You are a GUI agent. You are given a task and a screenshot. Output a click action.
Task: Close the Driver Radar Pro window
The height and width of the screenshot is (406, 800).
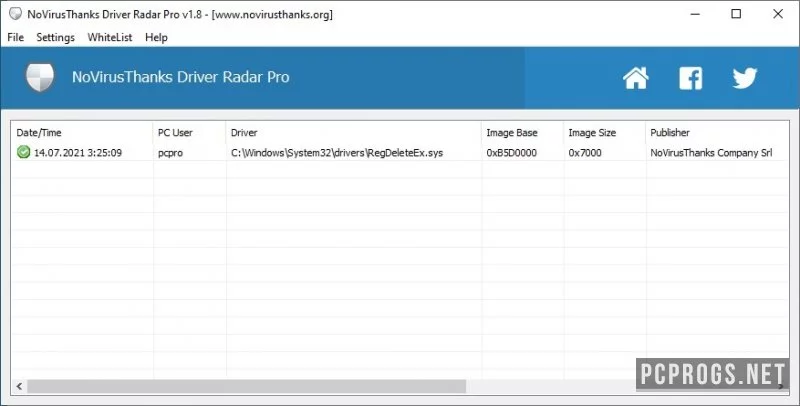(778, 14)
